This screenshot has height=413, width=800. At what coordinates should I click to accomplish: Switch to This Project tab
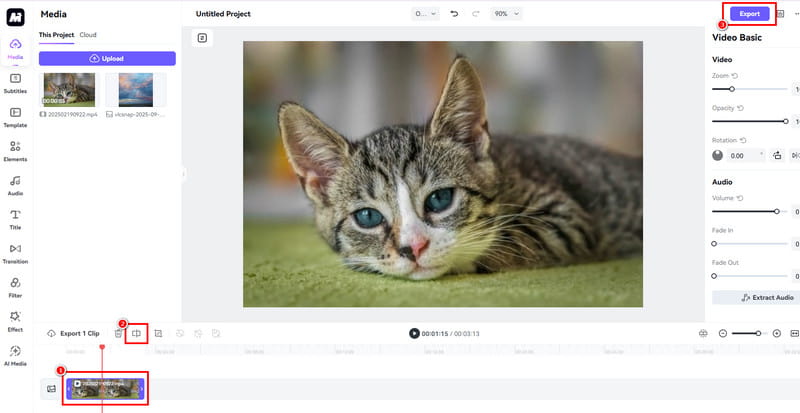coord(56,35)
